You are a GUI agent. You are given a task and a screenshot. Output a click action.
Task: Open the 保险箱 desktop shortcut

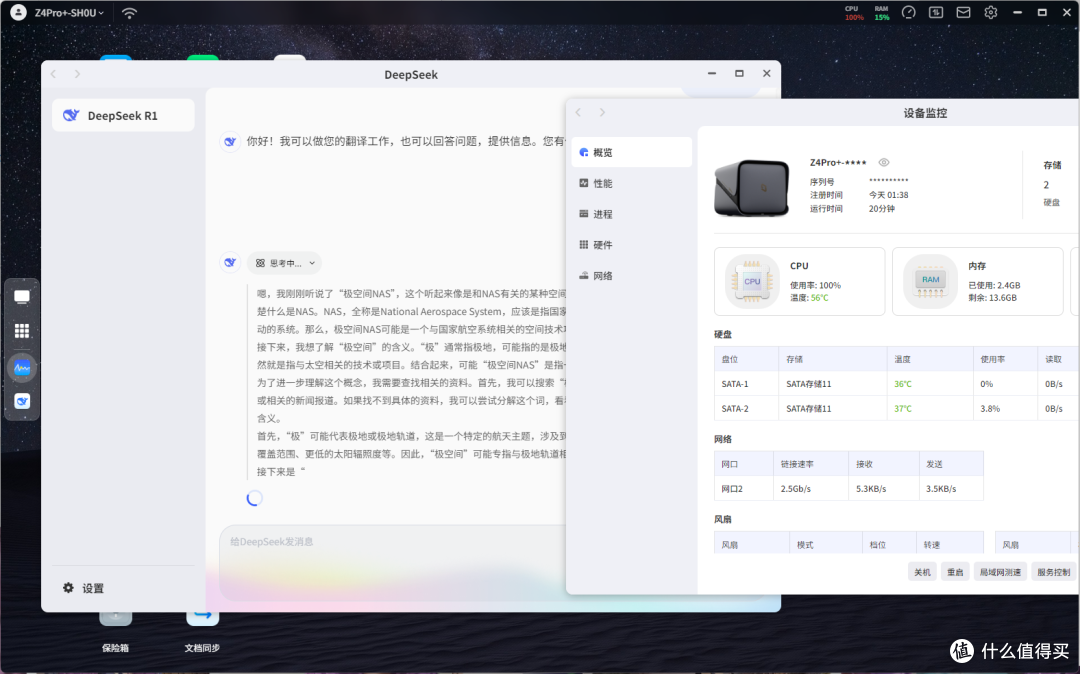tap(115, 630)
